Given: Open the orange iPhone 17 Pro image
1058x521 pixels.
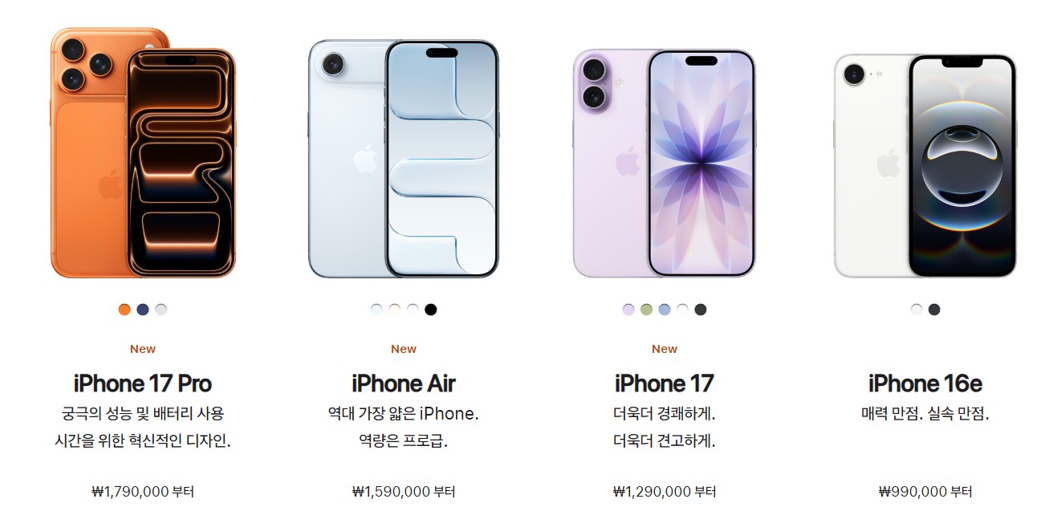Looking at the screenshot, I should 143,153.
